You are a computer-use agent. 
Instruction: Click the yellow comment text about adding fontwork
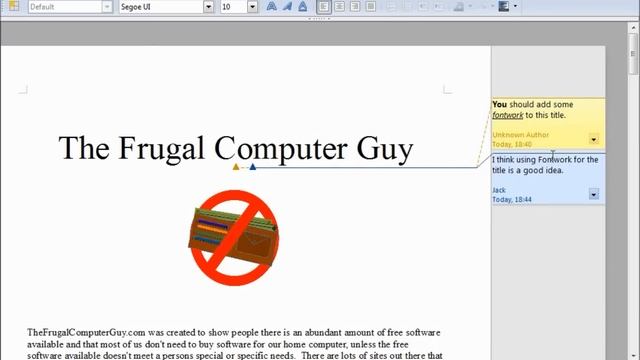tap(532, 110)
